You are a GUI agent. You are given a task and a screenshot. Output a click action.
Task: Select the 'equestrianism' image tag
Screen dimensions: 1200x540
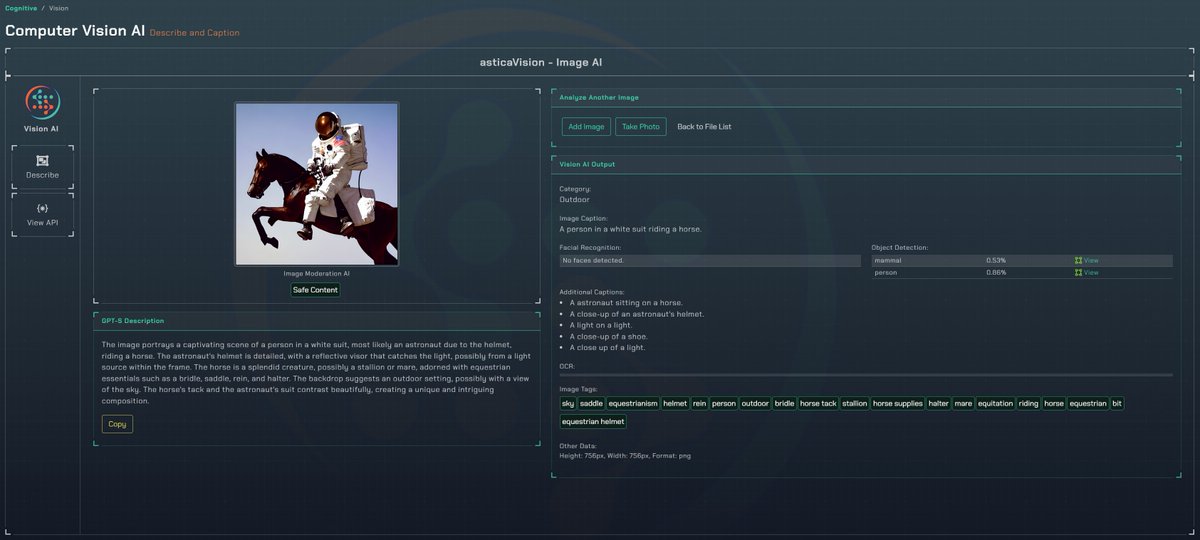[633, 403]
